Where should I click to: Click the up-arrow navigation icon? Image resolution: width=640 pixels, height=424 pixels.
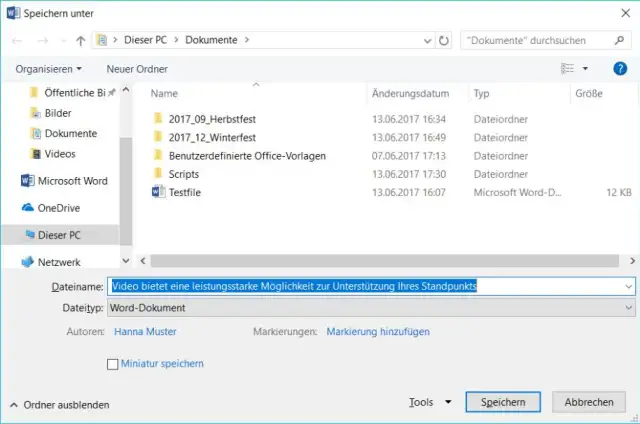tap(80, 41)
